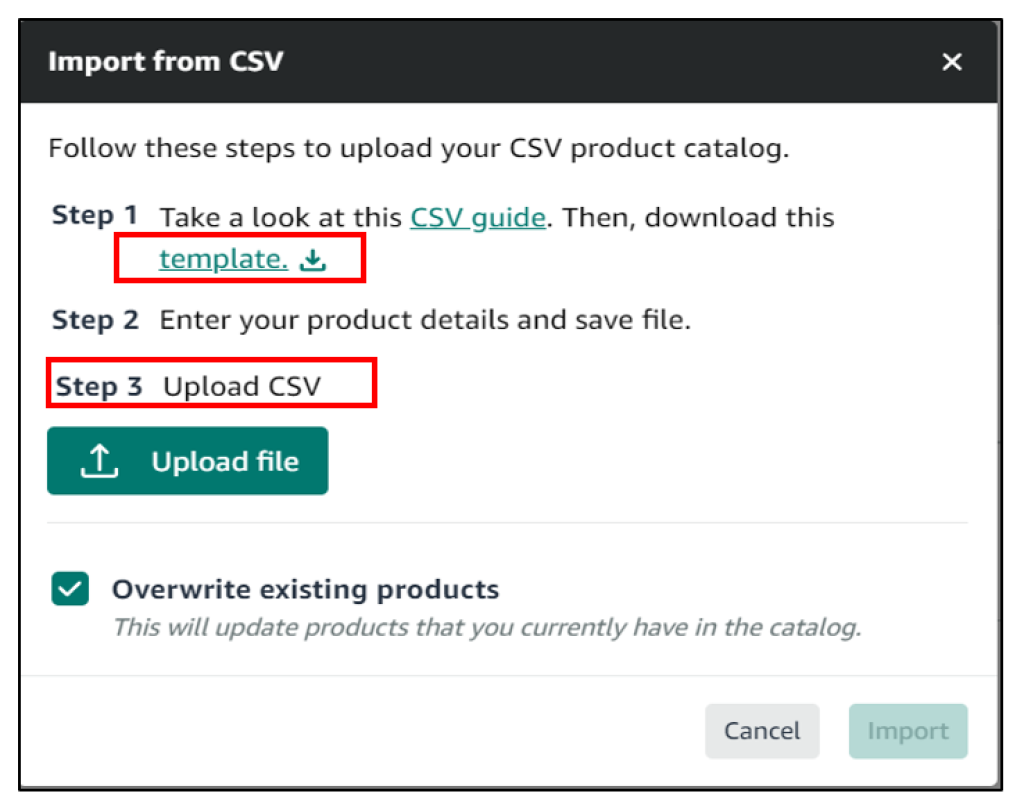
Task: Click the Upload file button
Action: coord(187,460)
